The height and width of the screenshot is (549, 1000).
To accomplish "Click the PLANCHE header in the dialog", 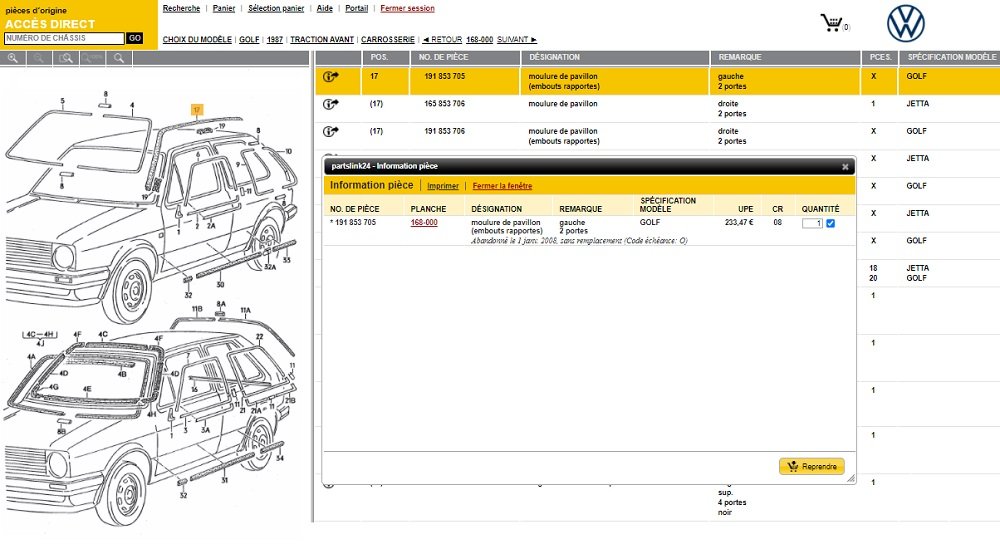I will pyautogui.click(x=429, y=209).
